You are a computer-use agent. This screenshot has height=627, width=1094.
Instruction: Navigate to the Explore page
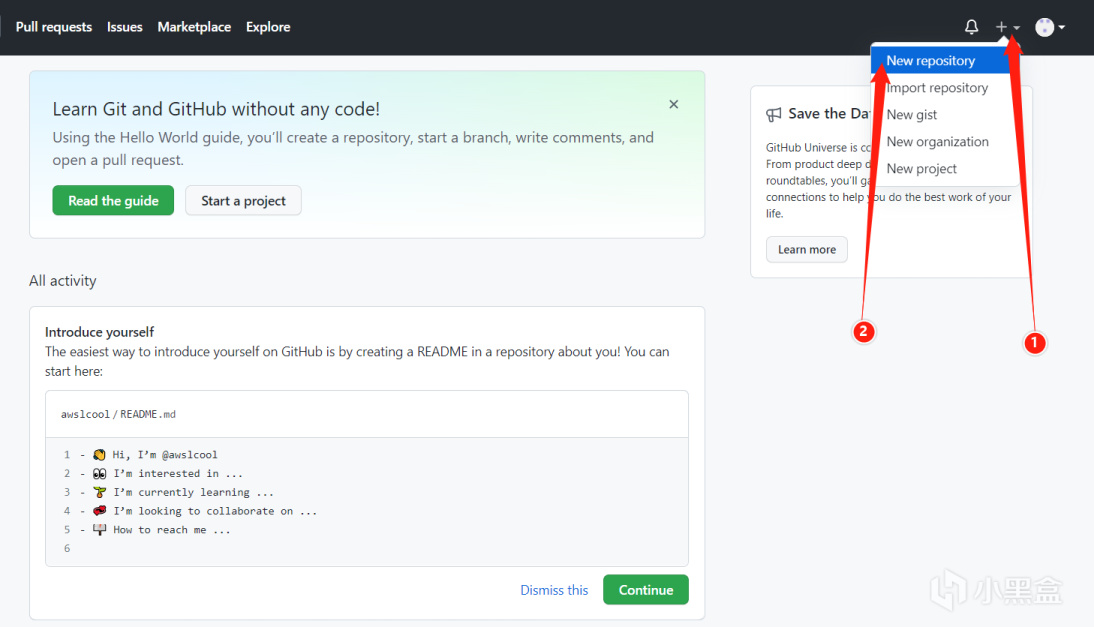tap(268, 27)
